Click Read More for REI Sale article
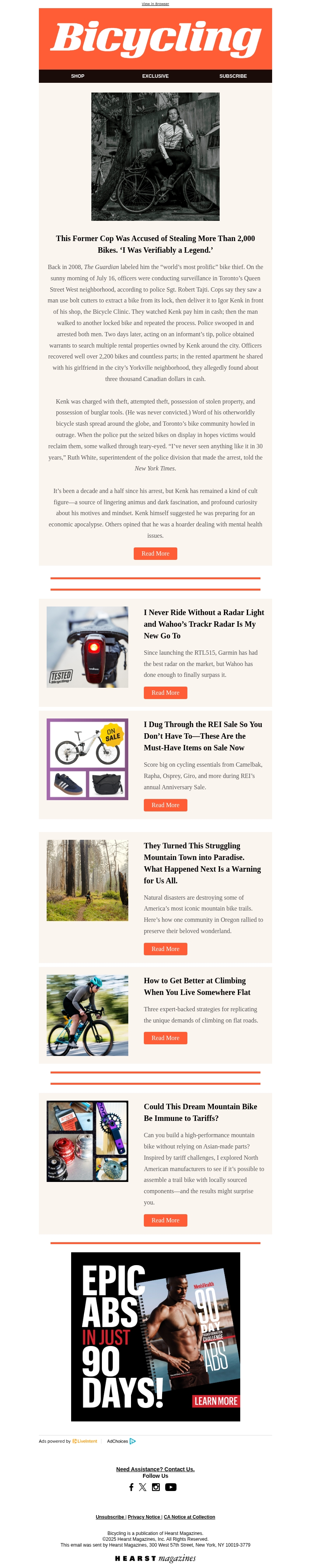The height and width of the screenshot is (1568, 311). point(166,805)
